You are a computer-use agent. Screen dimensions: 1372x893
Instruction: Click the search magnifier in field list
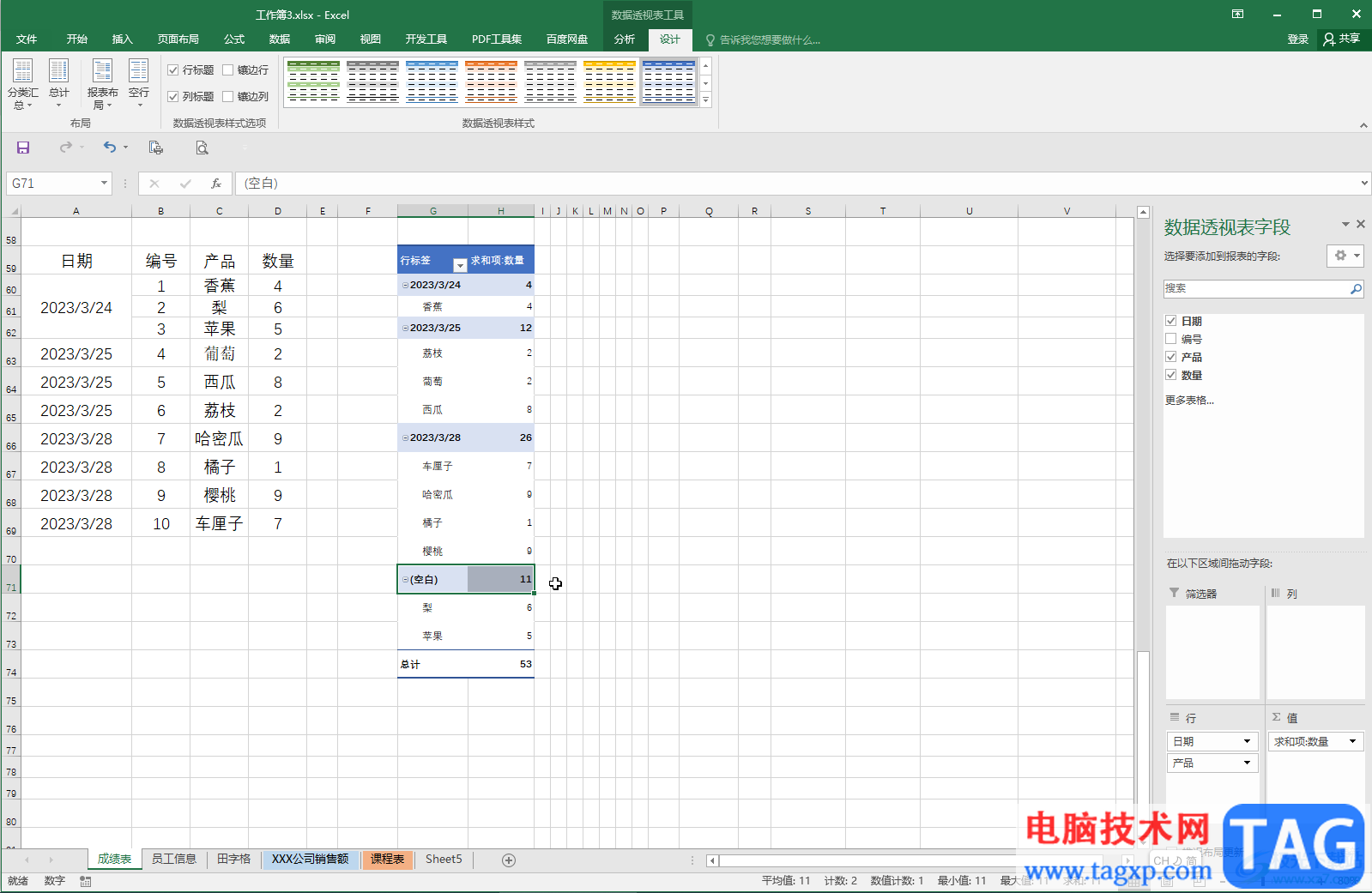pyautogui.click(x=1356, y=289)
